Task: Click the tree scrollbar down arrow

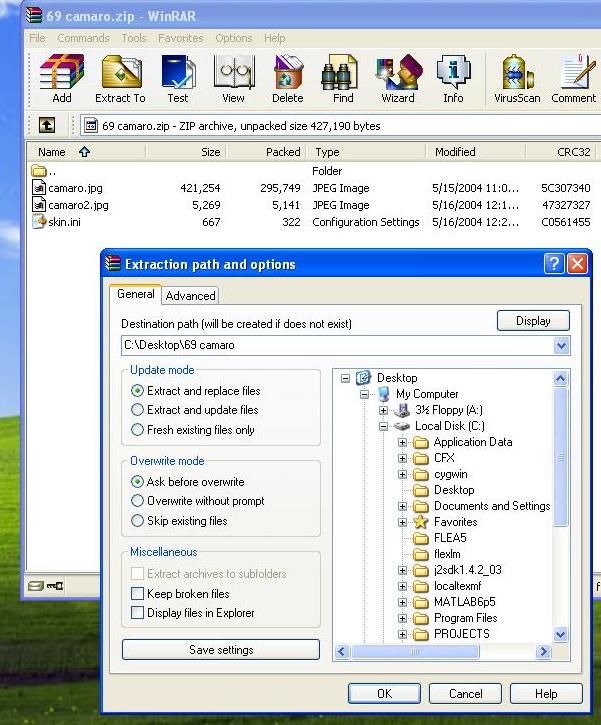Action: pos(560,634)
